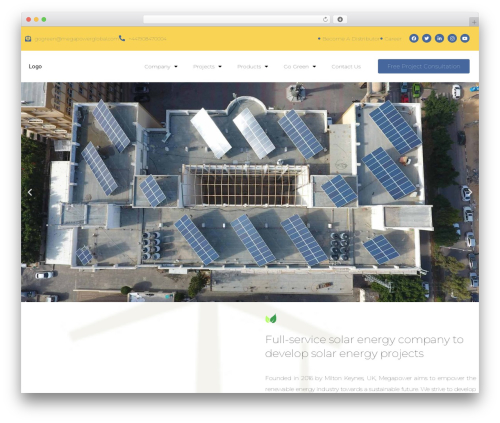
Task: Click the Full-service solar energy company heading
Action: [x=364, y=346]
